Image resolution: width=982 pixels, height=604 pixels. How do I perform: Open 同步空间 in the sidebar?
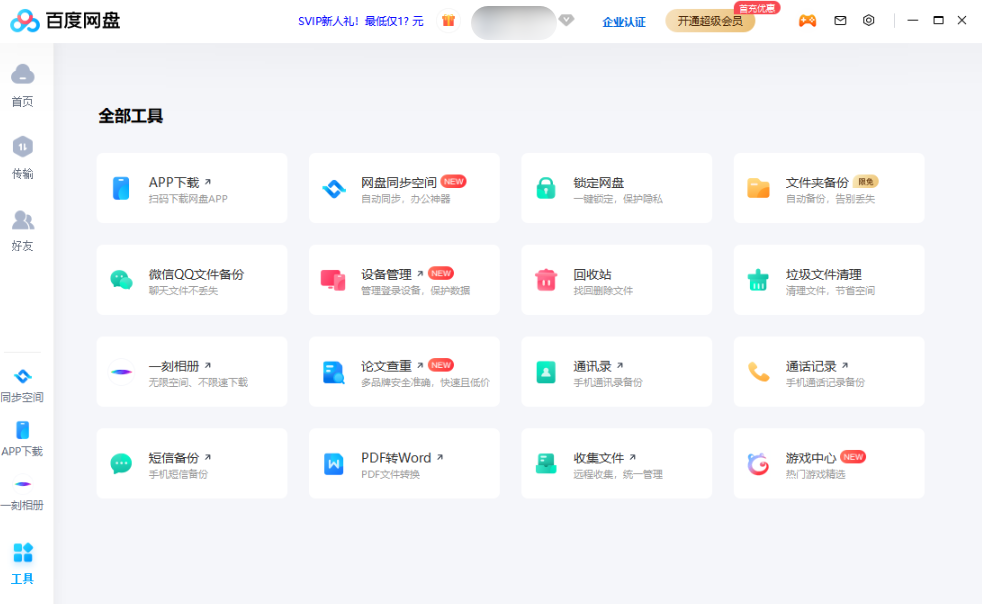coord(23,385)
